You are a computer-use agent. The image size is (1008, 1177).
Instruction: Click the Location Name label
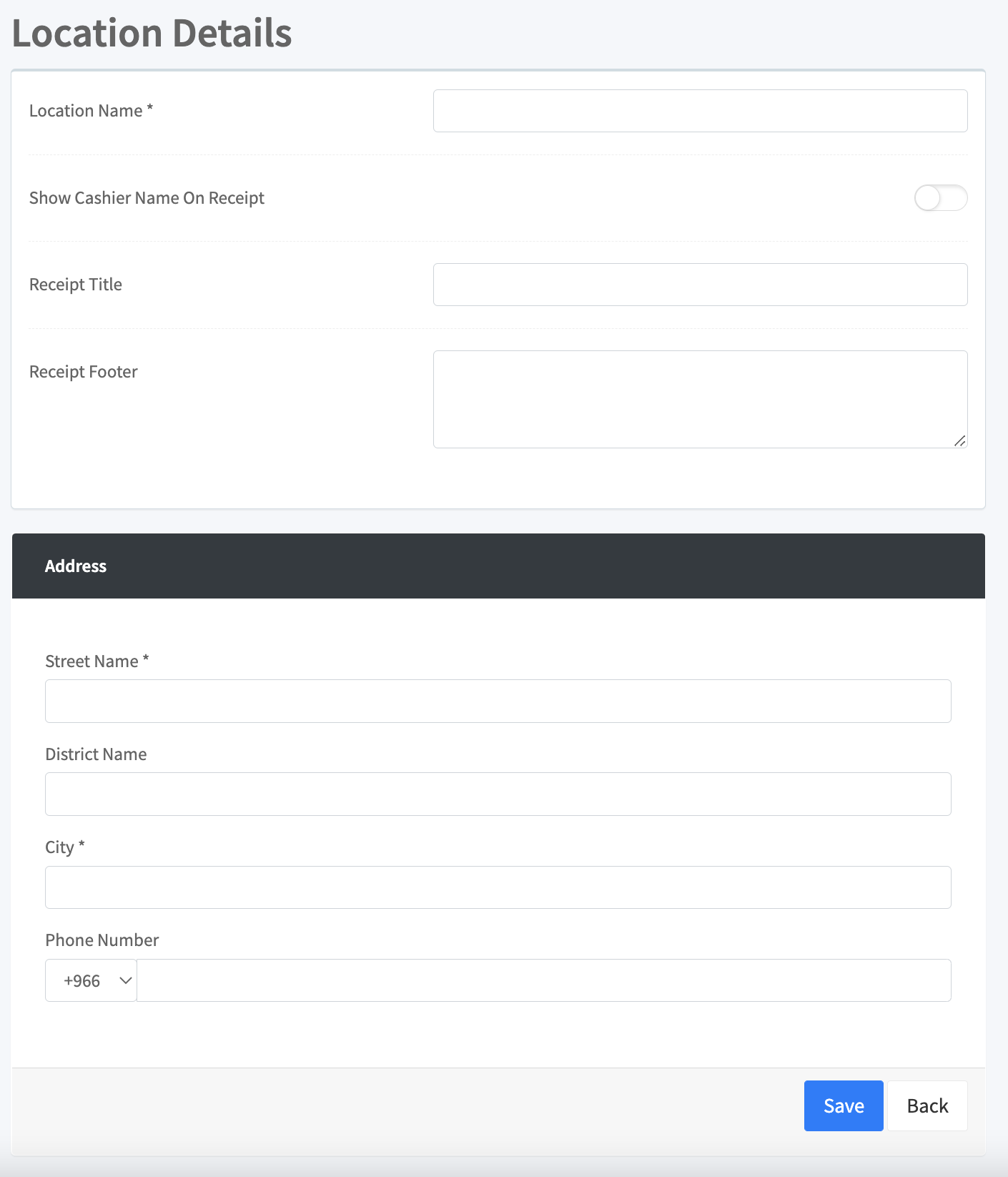point(86,111)
